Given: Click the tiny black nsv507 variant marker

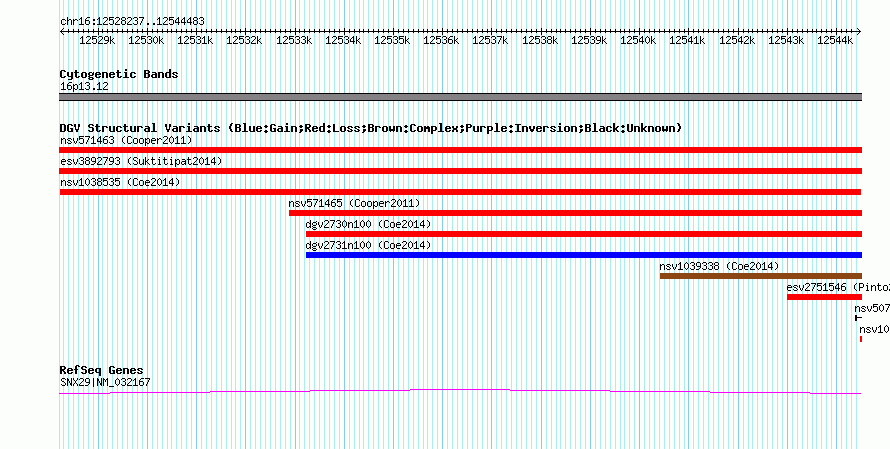Looking at the screenshot, I should [x=858, y=318].
